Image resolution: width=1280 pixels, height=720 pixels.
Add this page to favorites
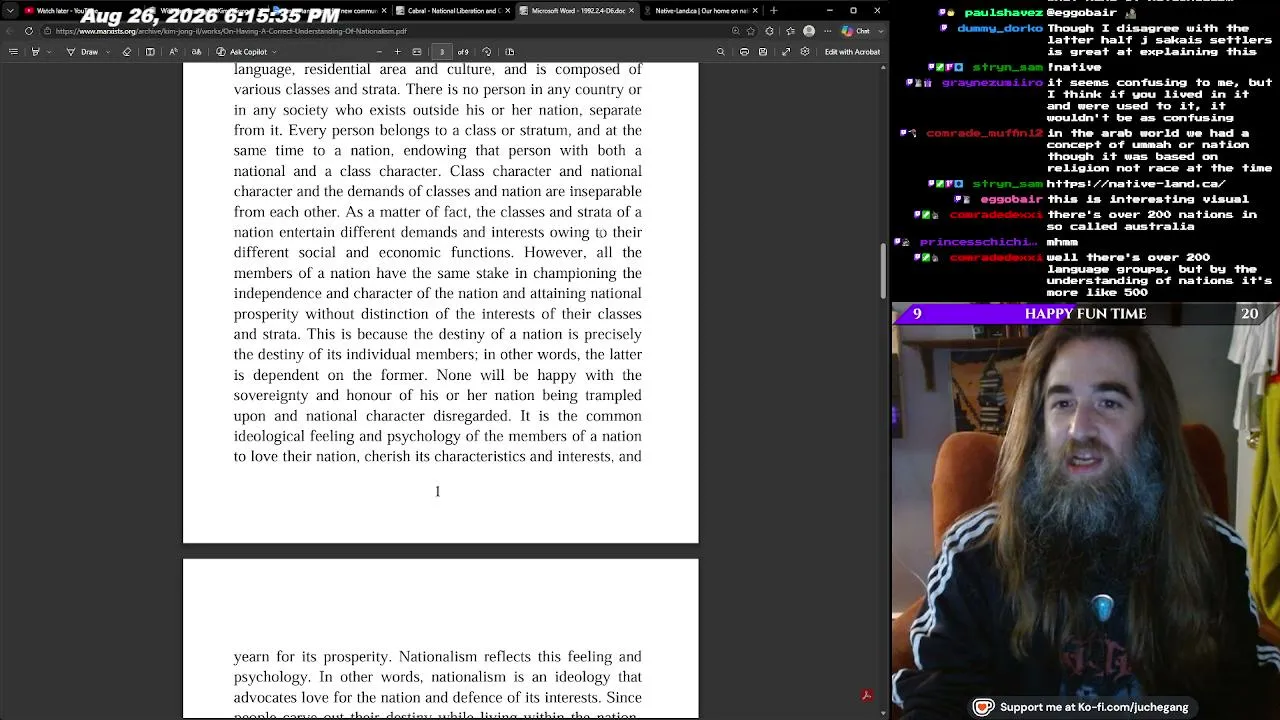[751, 31]
